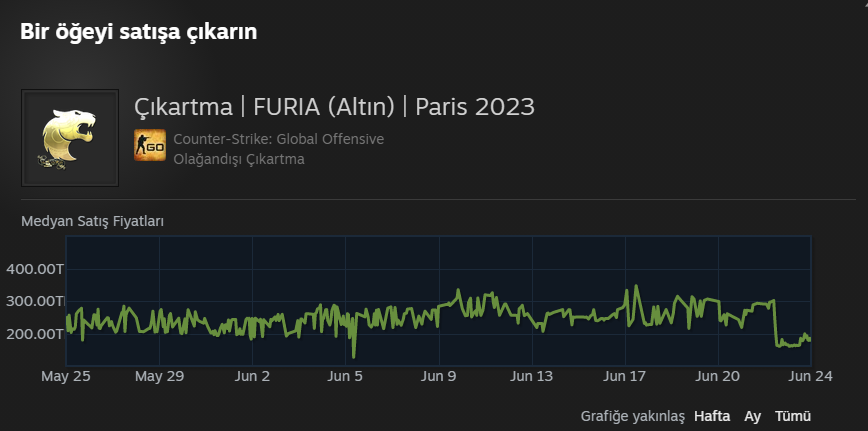Screen dimensions: 868x431
Task: Click the 'Jun 2' date axis label
Action: pos(252,376)
